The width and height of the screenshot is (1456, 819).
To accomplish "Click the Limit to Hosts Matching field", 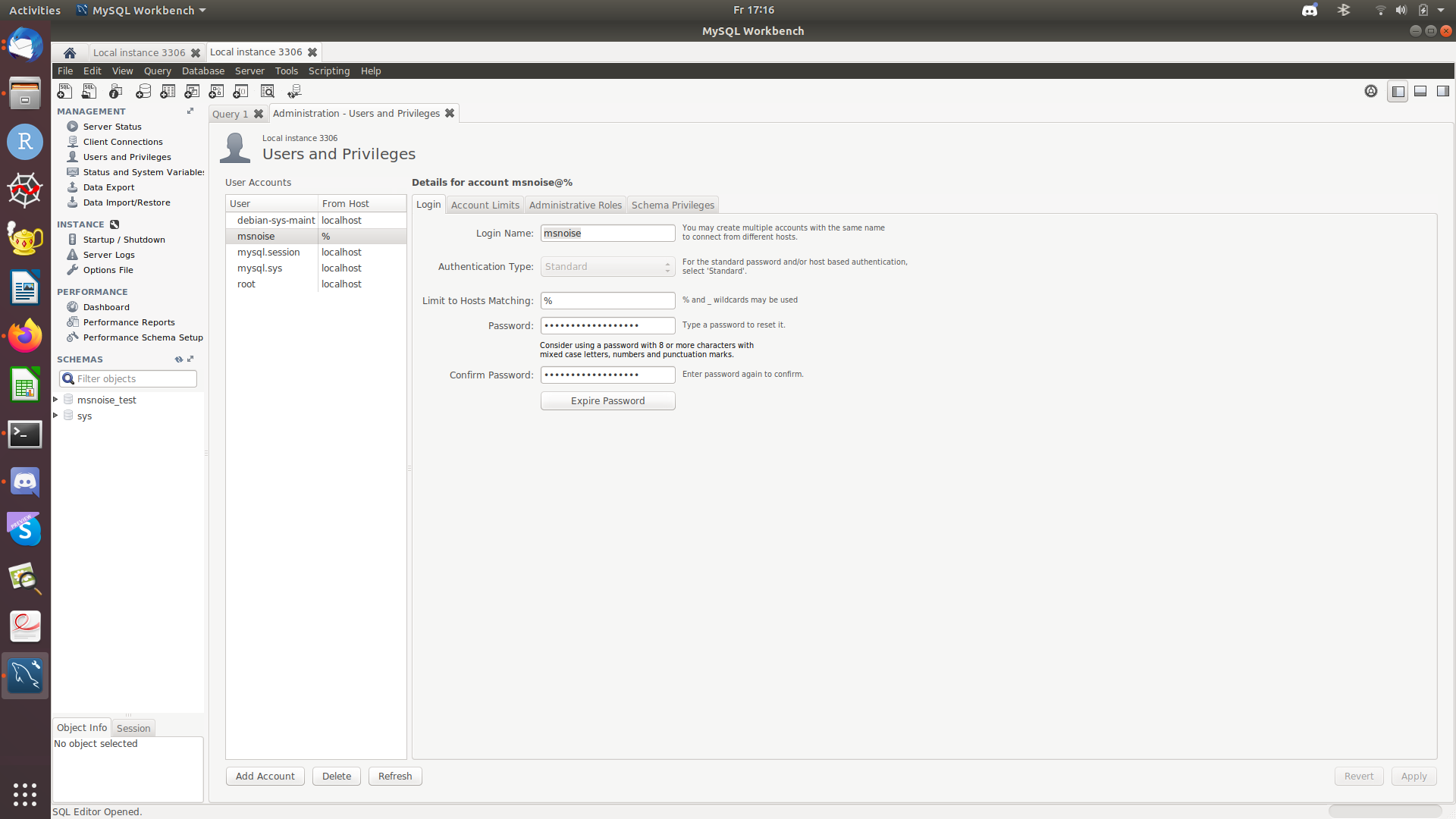I will (x=607, y=300).
